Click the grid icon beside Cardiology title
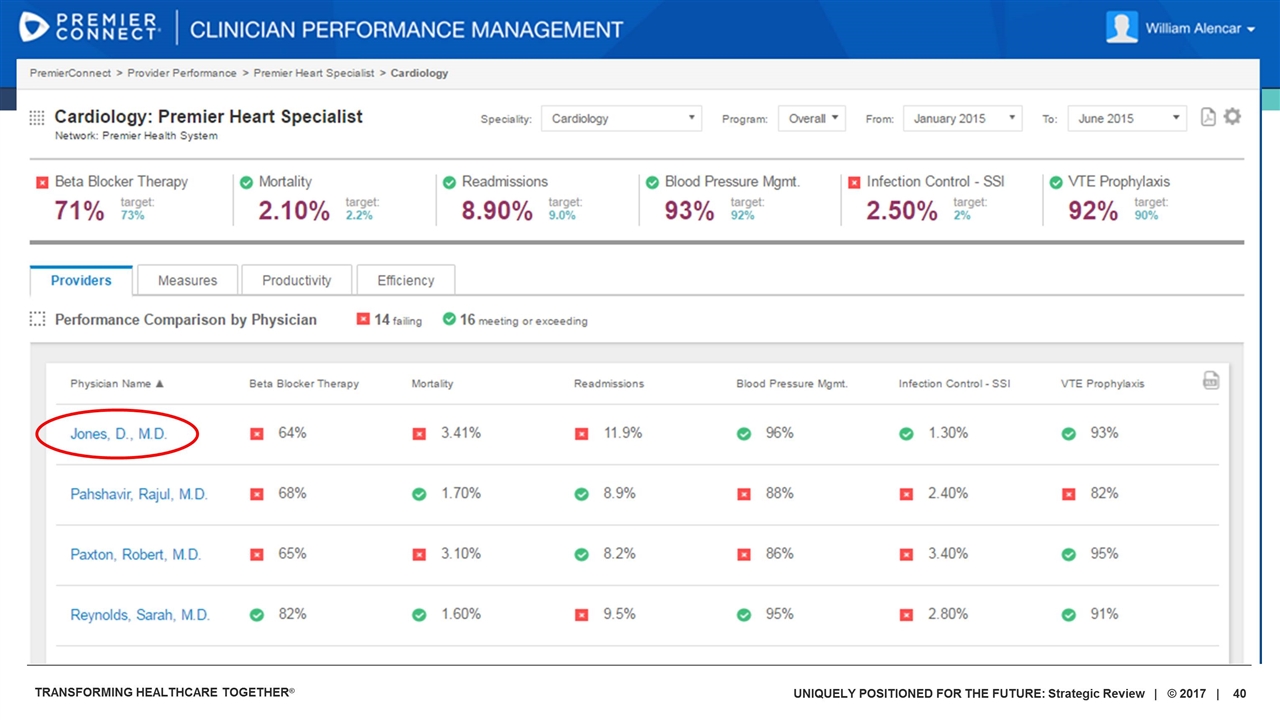Viewport: 1280px width, 720px height. click(37, 117)
